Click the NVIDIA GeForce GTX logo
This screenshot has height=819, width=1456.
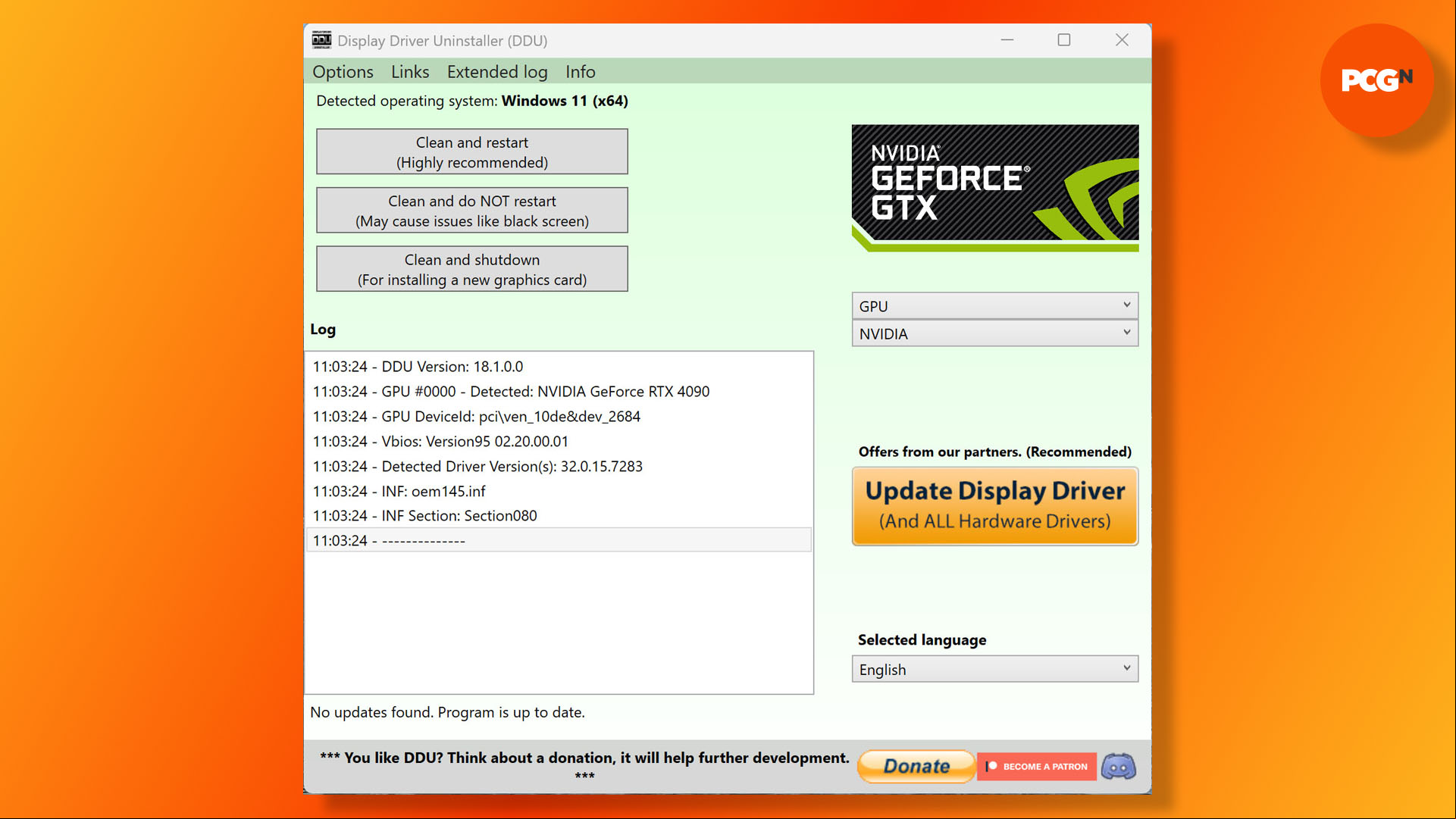(x=994, y=188)
